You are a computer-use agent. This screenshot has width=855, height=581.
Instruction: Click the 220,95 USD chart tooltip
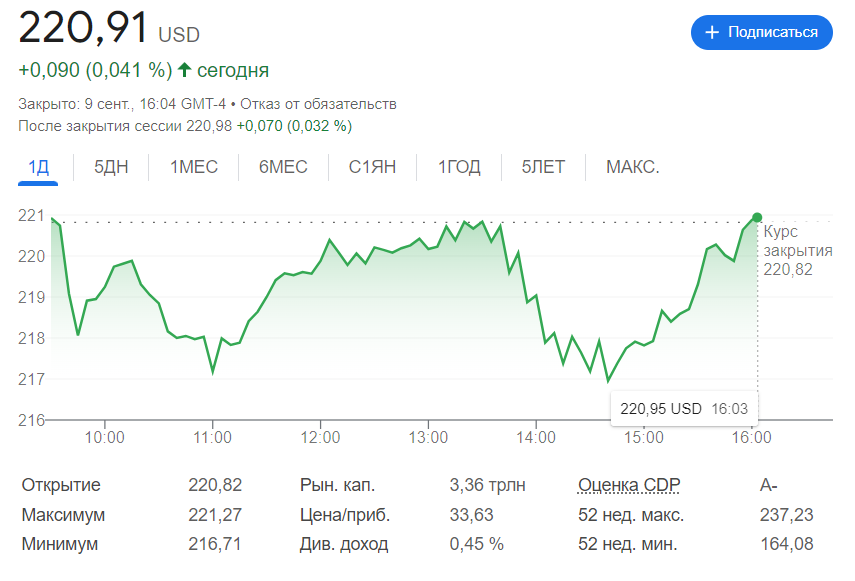683,408
